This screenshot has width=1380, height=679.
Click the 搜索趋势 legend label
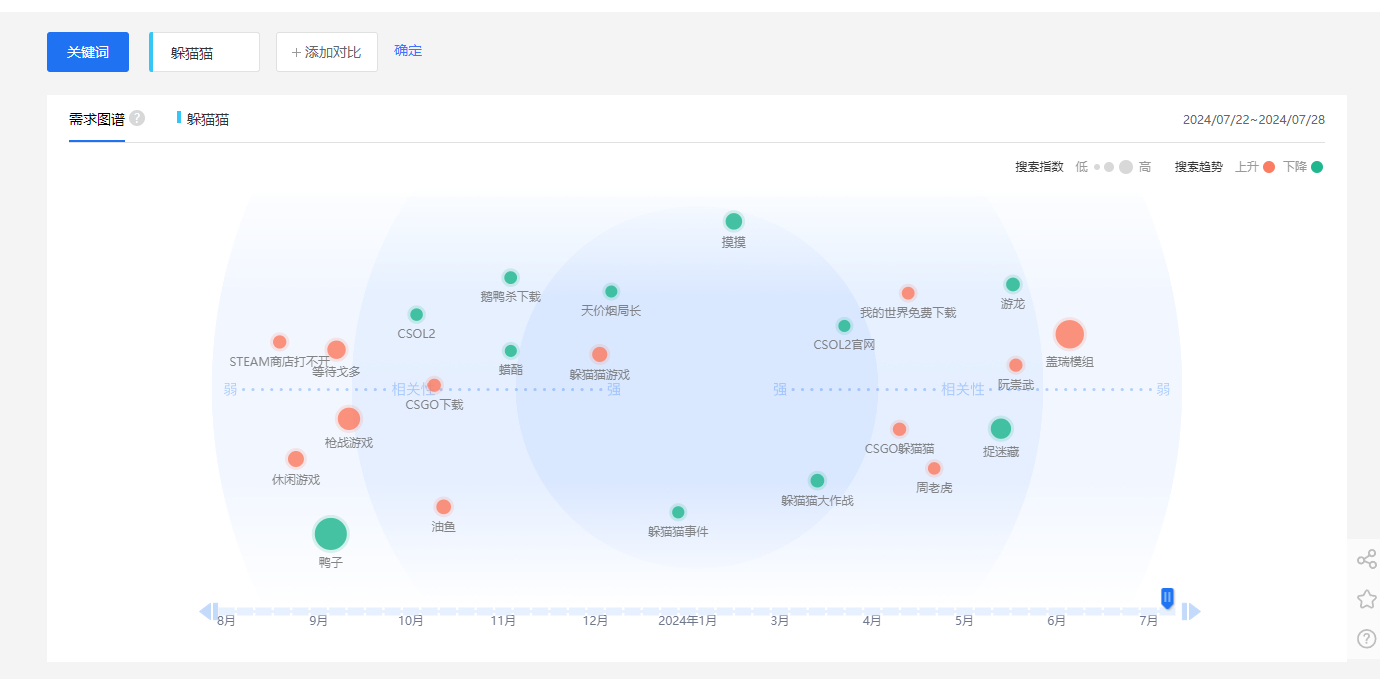click(x=1199, y=167)
